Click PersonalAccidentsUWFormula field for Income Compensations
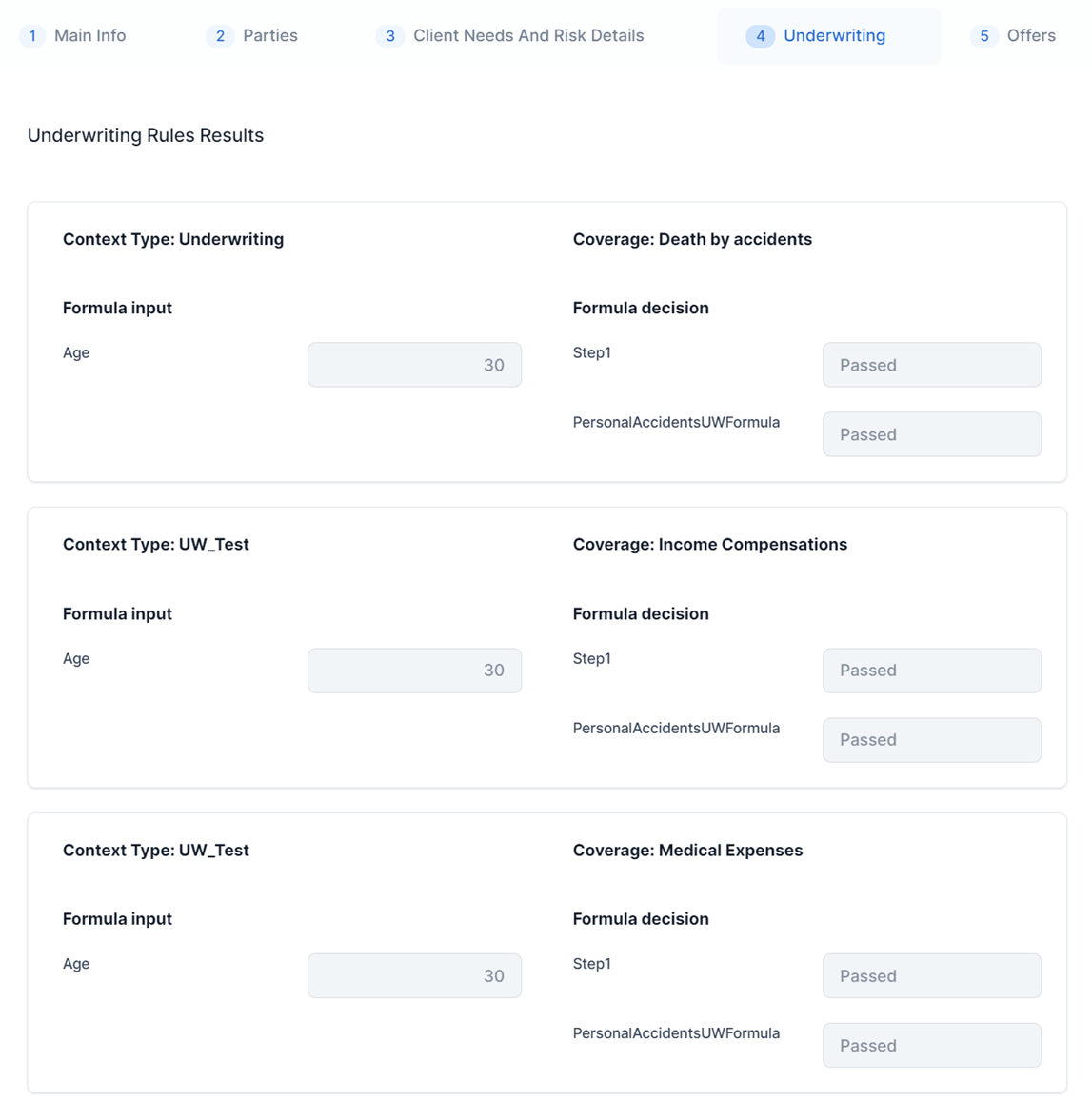This screenshot has height=1102, width=1092. pyautogui.click(x=931, y=740)
